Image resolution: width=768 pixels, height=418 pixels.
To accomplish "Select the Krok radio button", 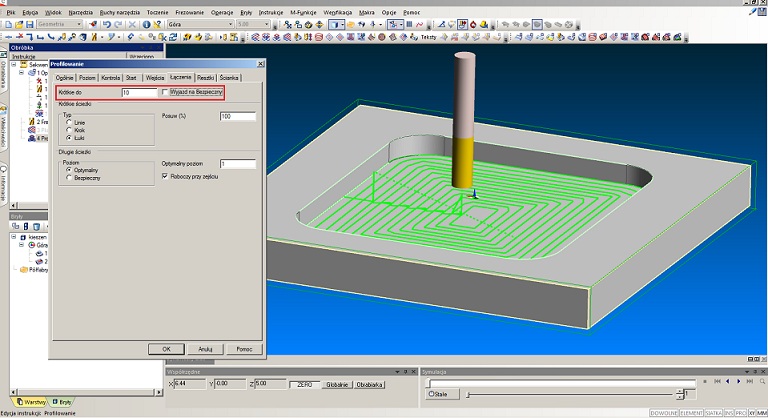I will 69,130.
